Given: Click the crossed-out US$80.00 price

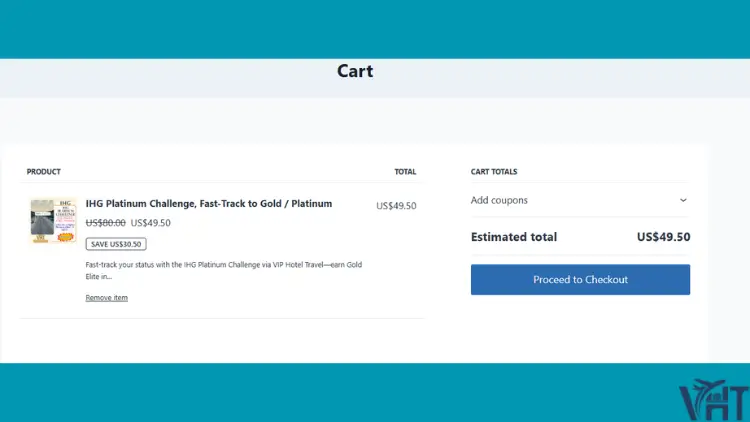Looking at the screenshot, I should (105, 223).
